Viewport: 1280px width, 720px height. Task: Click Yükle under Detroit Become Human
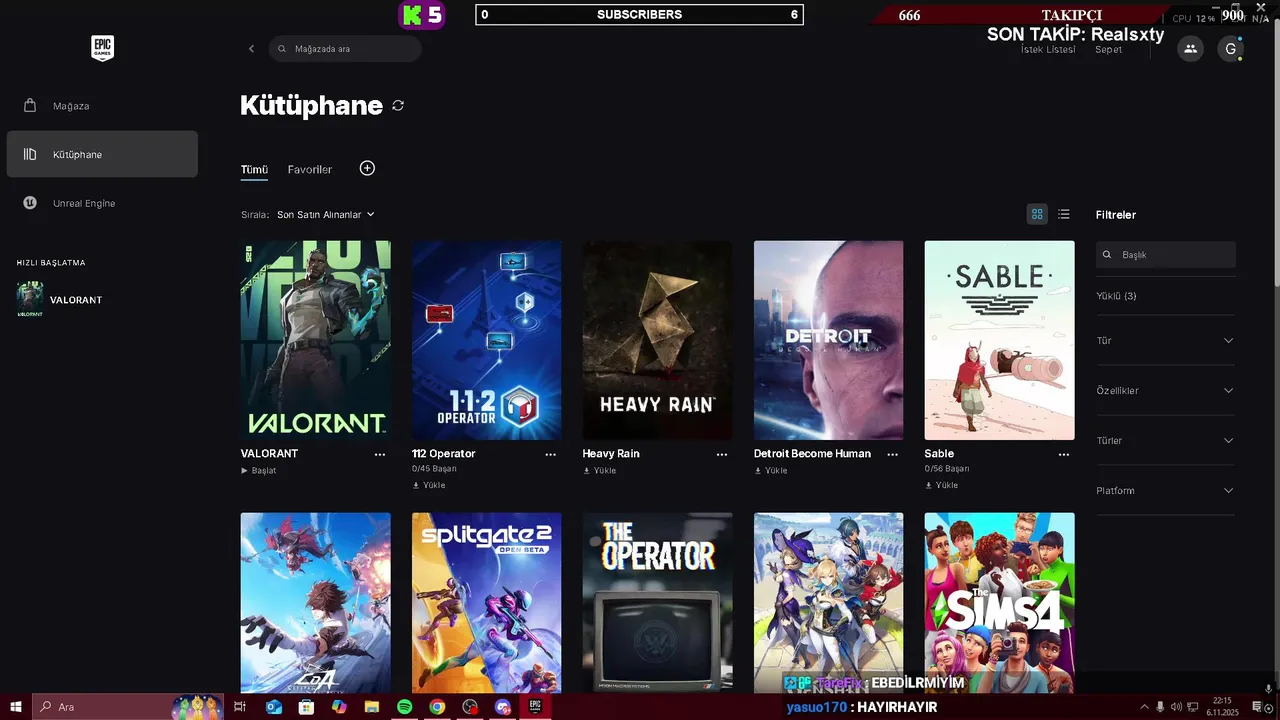(771, 470)
